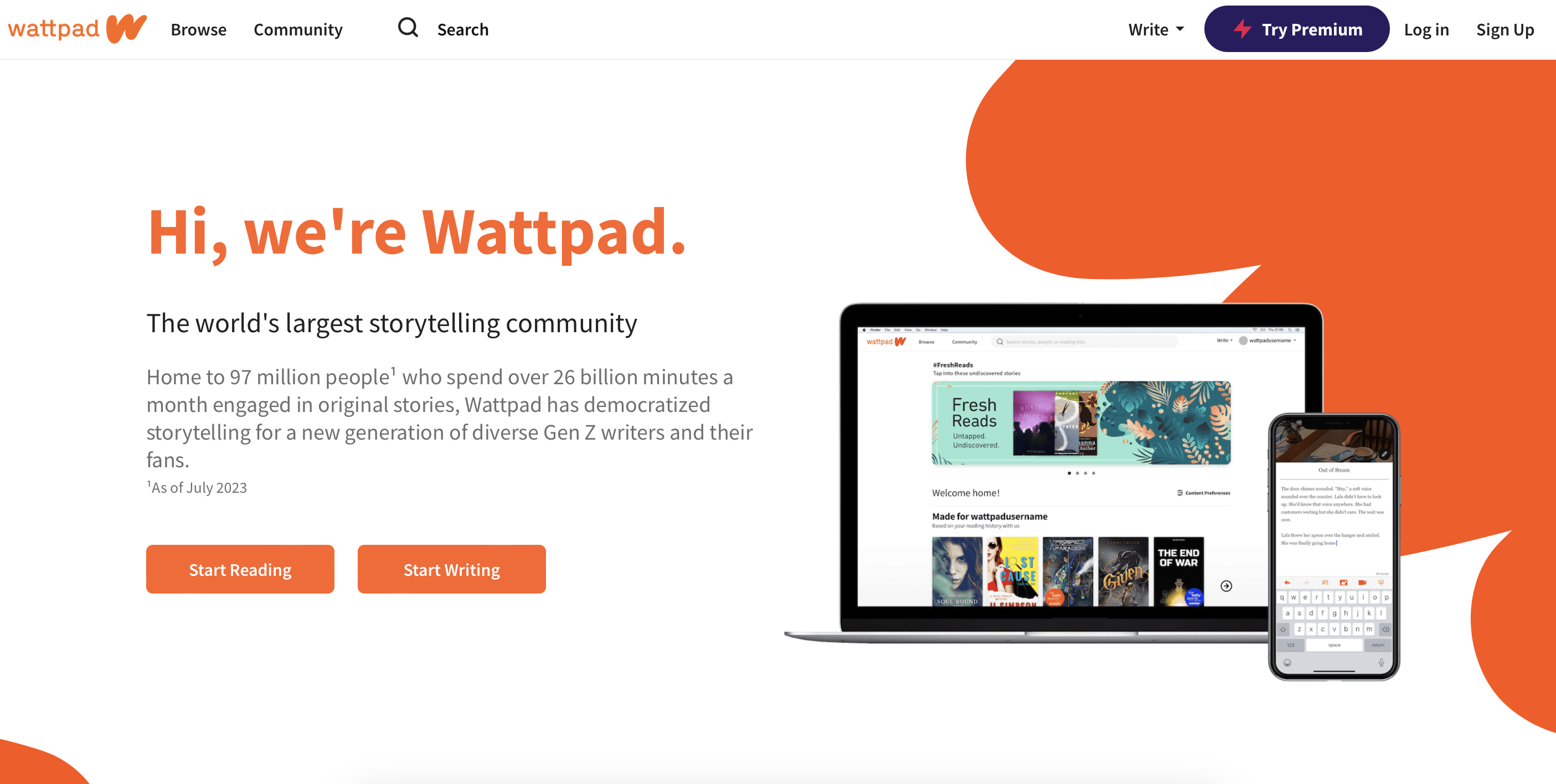
Task: Click the magnifying glass search icon
Action: [x=408, y=28]
